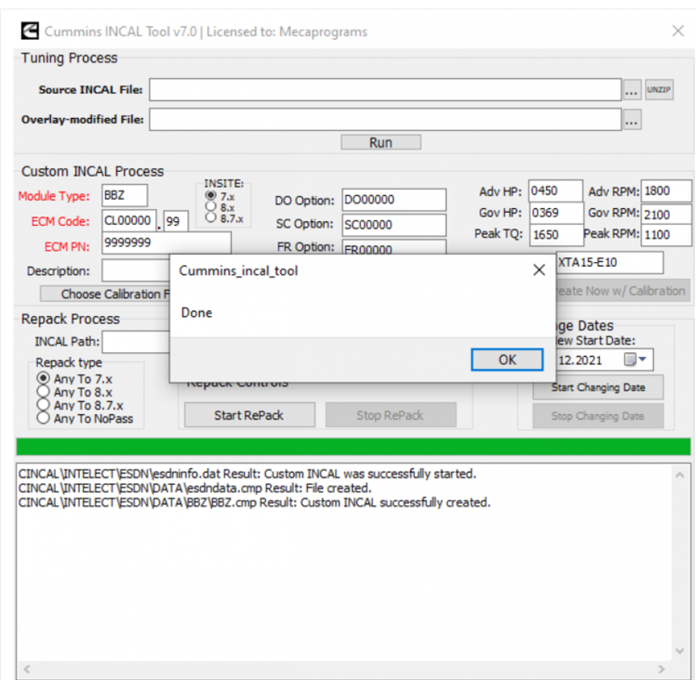Click the Module Type field BBZ
696x680 pixels.
[125, 195]
